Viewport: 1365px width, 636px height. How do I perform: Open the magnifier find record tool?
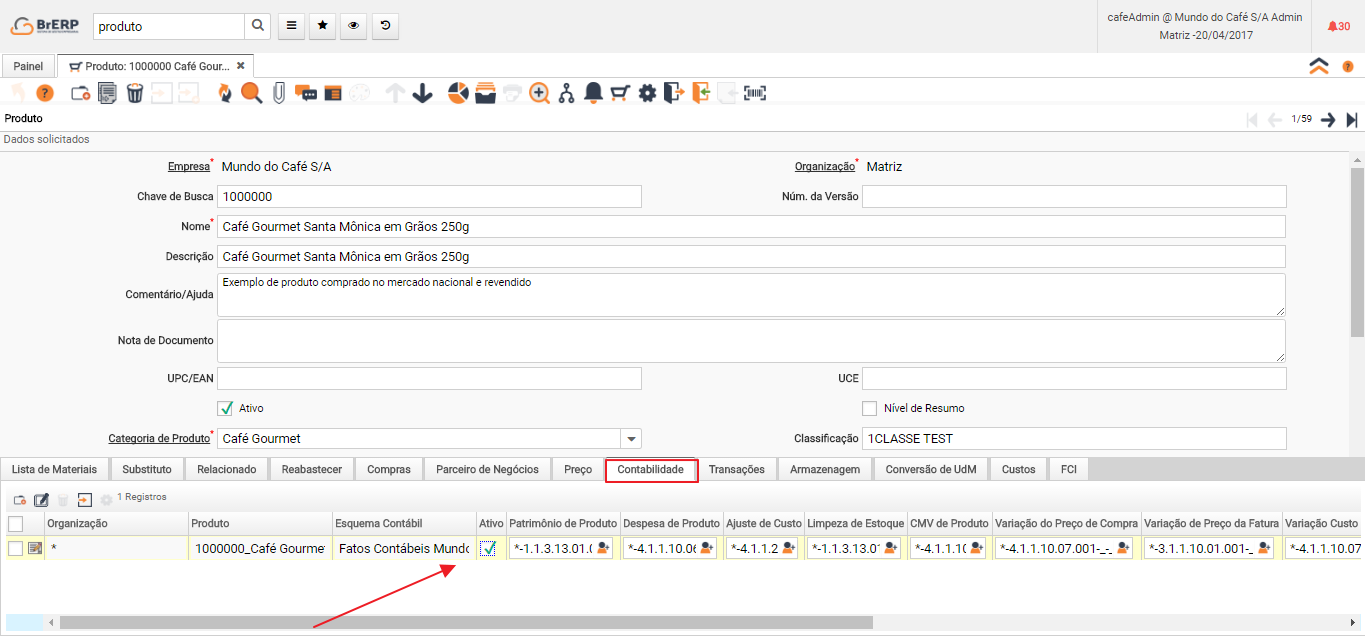click(x=251, y=93)
